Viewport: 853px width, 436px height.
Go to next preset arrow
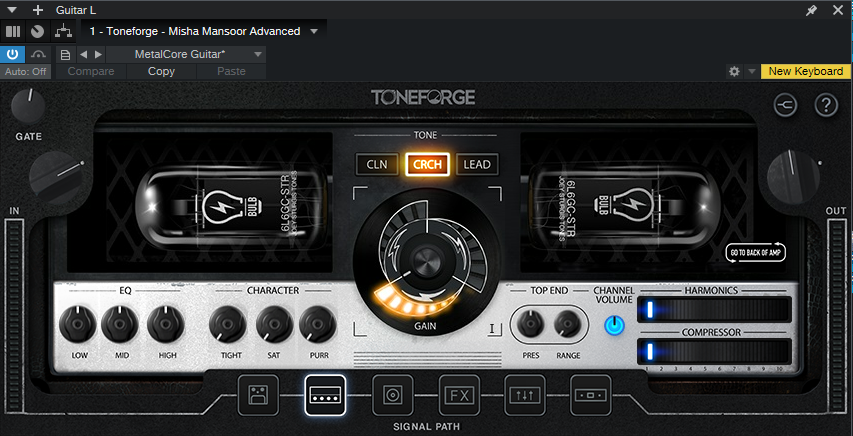coord(98,54)
